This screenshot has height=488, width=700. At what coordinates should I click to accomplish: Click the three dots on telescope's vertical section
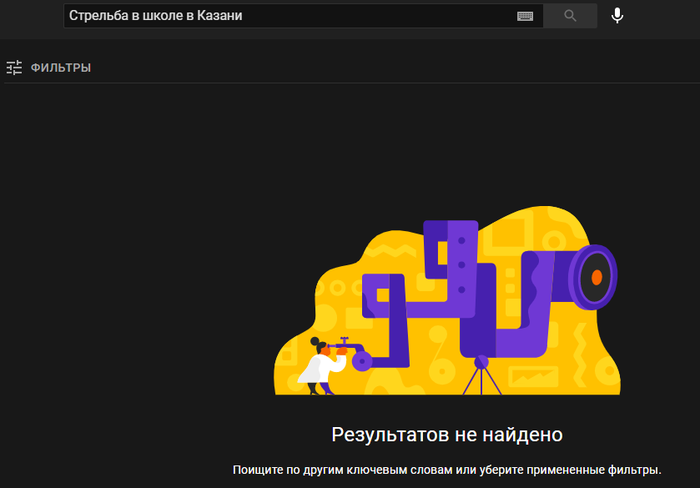460,264
